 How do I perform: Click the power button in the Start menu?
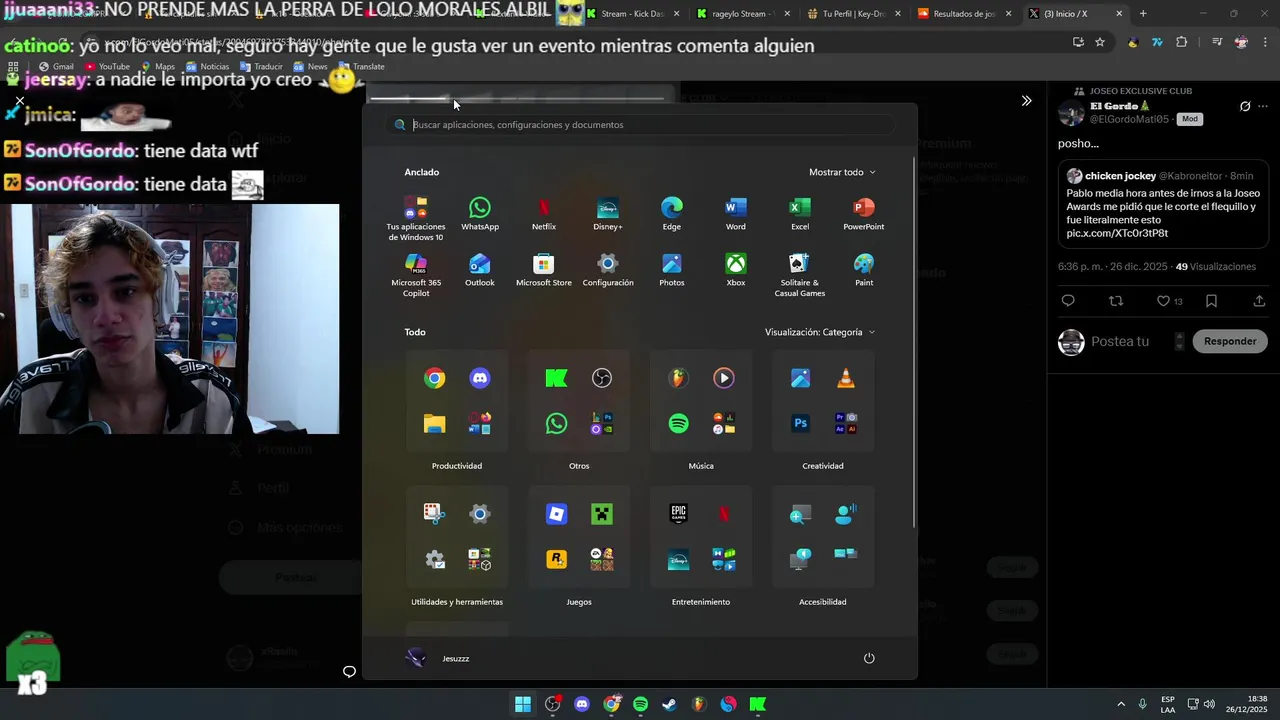[869, 658]
